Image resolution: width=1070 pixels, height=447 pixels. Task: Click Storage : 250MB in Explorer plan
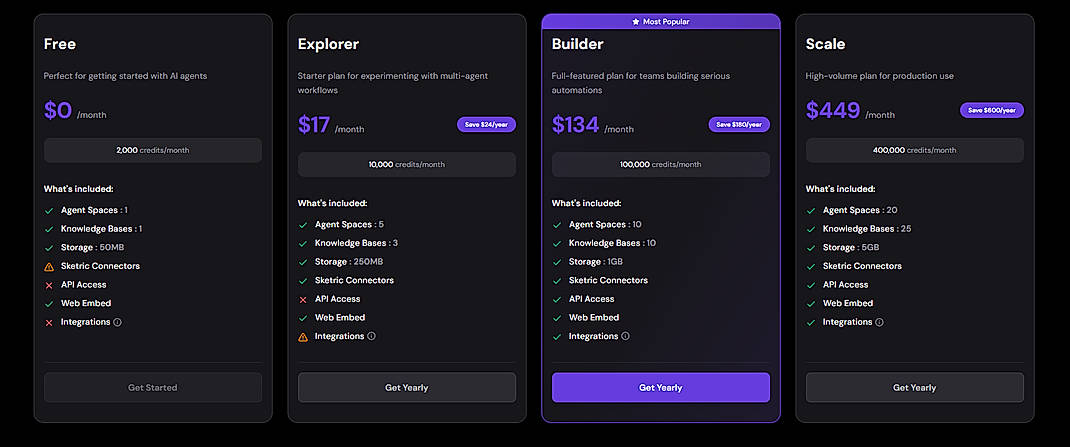(x=349, y=261)
